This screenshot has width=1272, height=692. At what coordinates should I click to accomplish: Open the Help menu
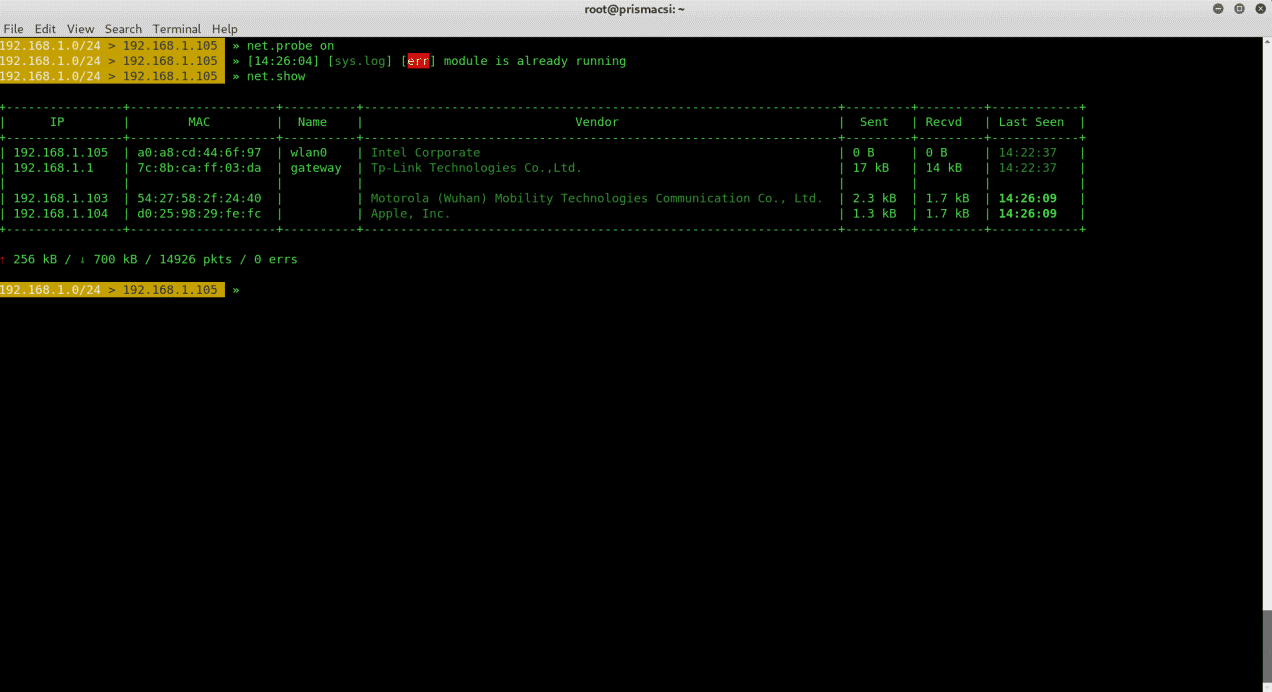(x=224, y=28)
